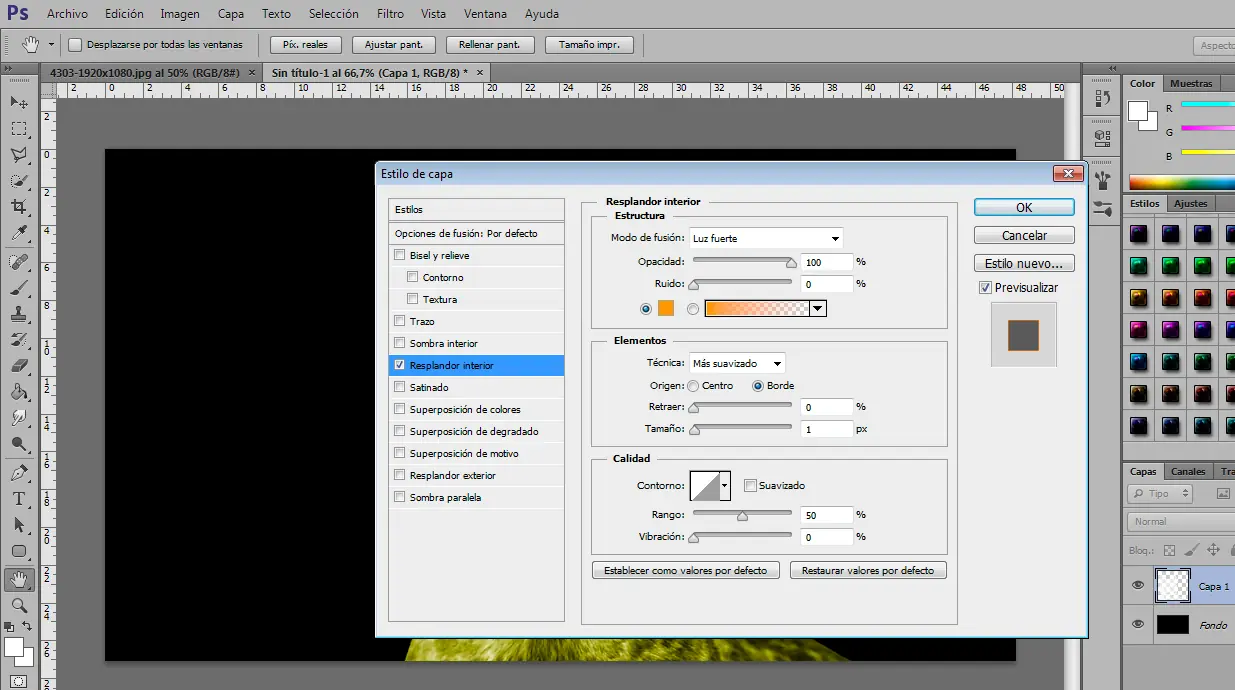
Task: Select the Pen tool
Action: coord(19,473)
